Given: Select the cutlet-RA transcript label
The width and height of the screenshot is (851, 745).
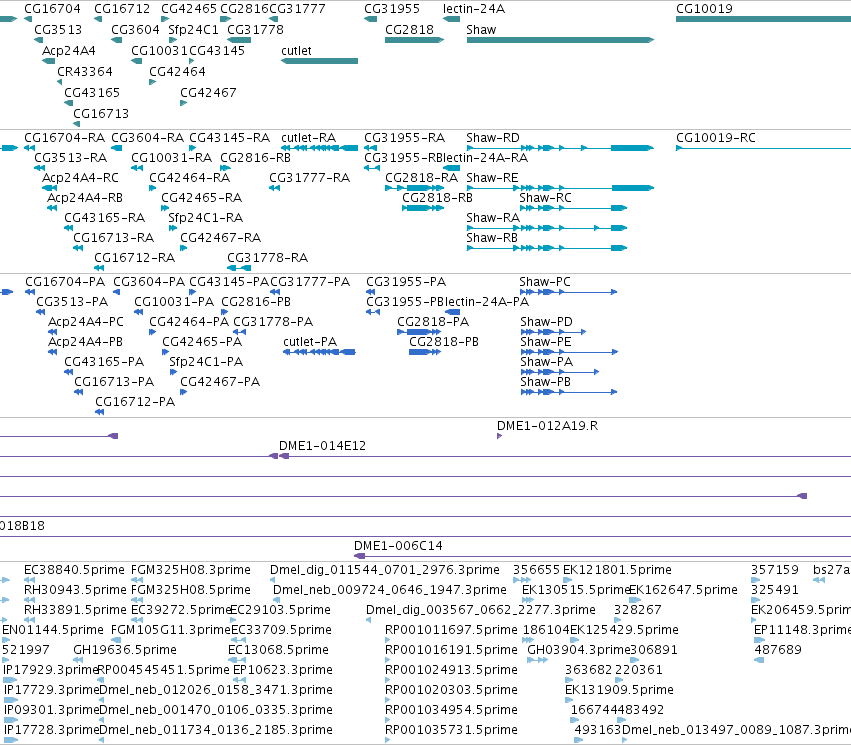Looking at the screenshot, I should click(x=308, y=138).
